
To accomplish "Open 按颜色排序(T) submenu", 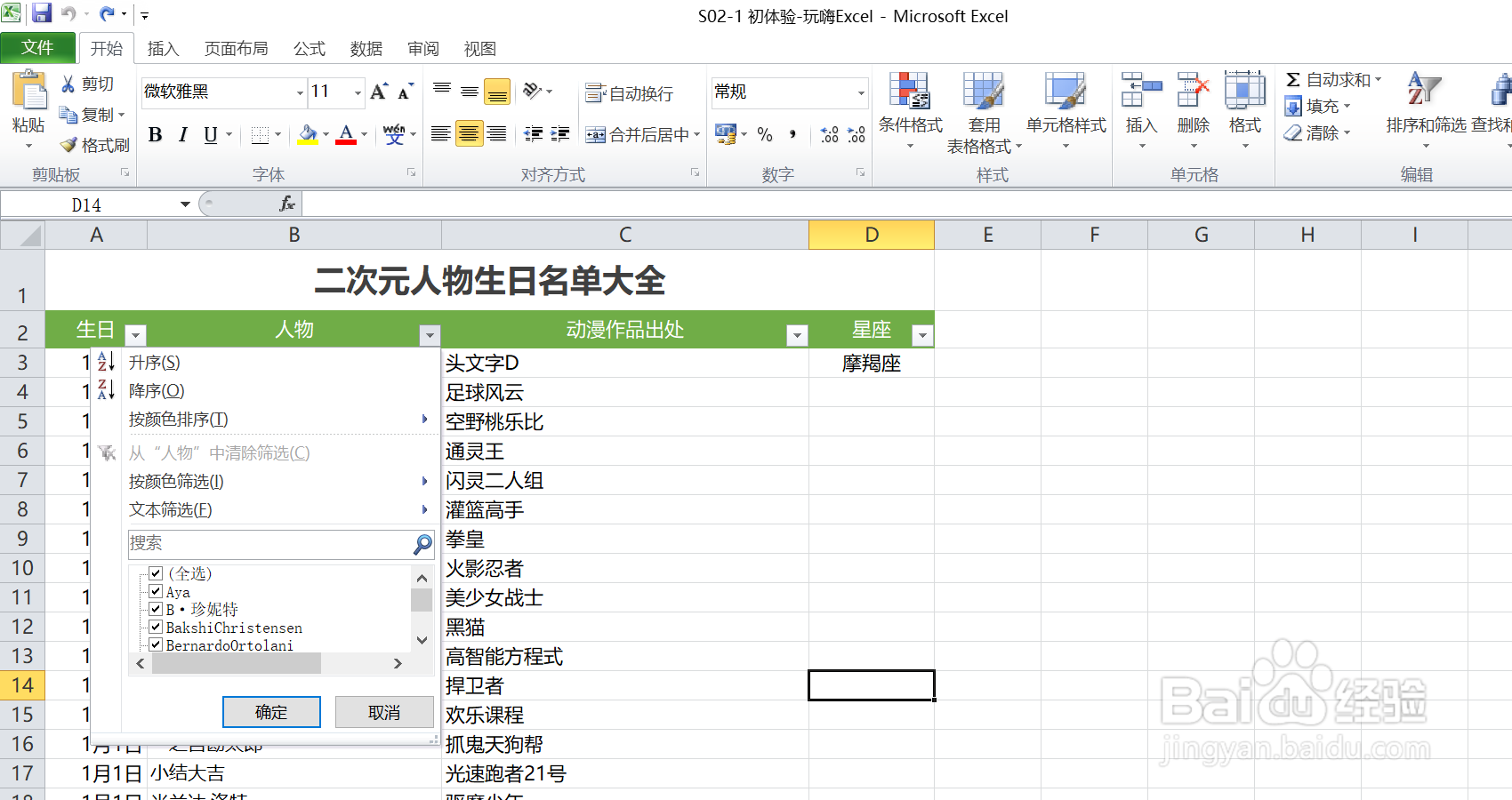I will pyautogui.click(x=265, y=419).
